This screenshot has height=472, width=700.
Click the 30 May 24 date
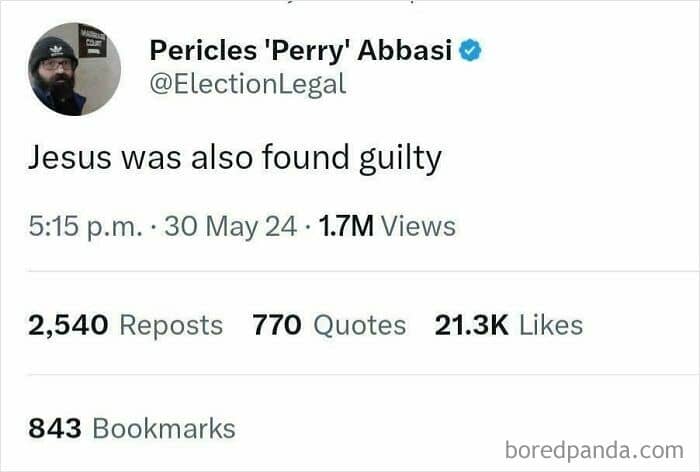230,226
